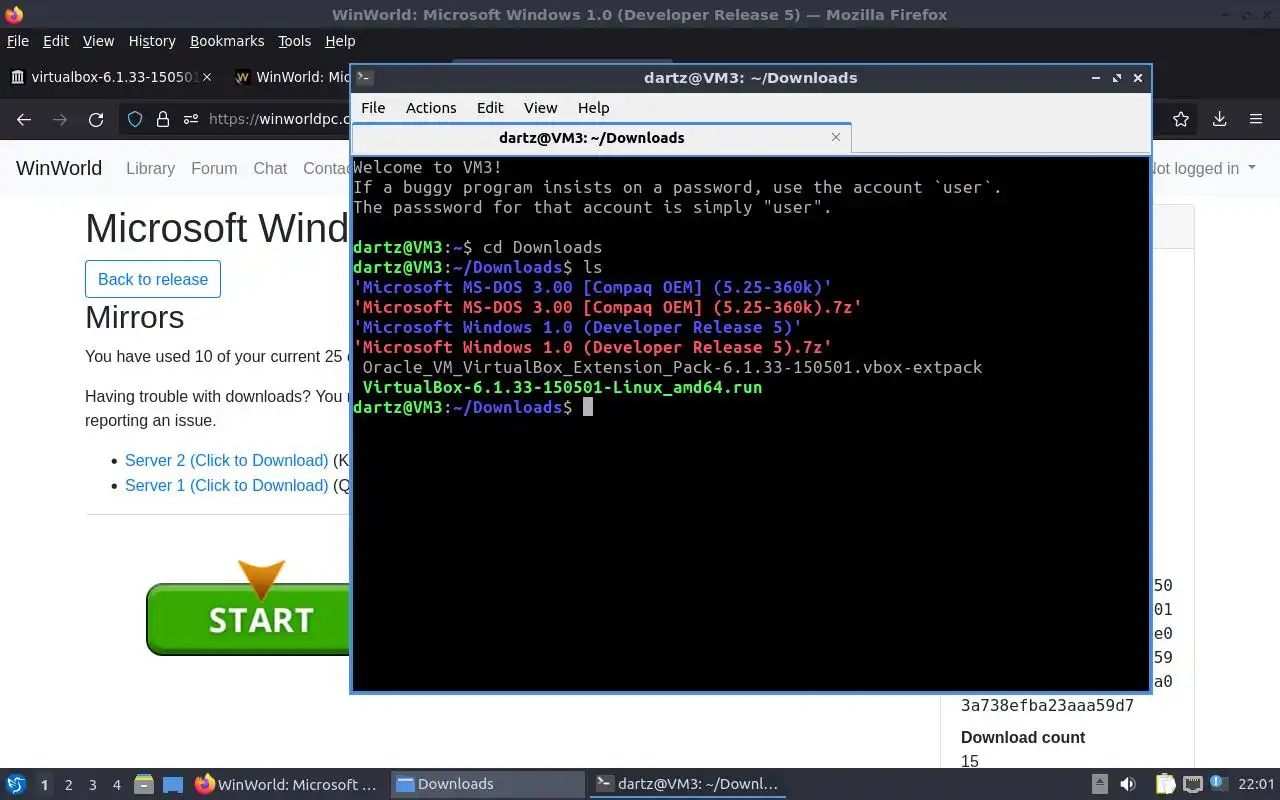The image size is (1280, 800).
Task: Click the VirtualBox-6.1.33-150501-Linux_amd64.run filename
Action: (562, 387)
